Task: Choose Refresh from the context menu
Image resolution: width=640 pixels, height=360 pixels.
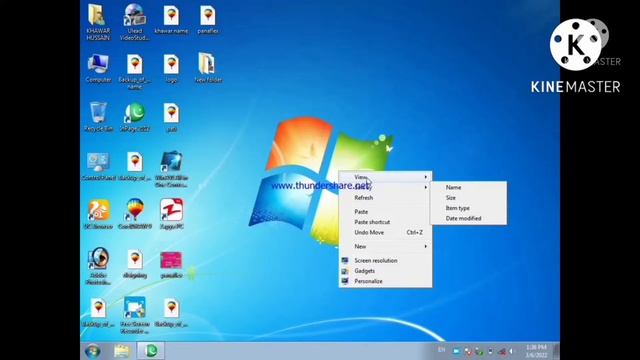Action: [385, 198]
